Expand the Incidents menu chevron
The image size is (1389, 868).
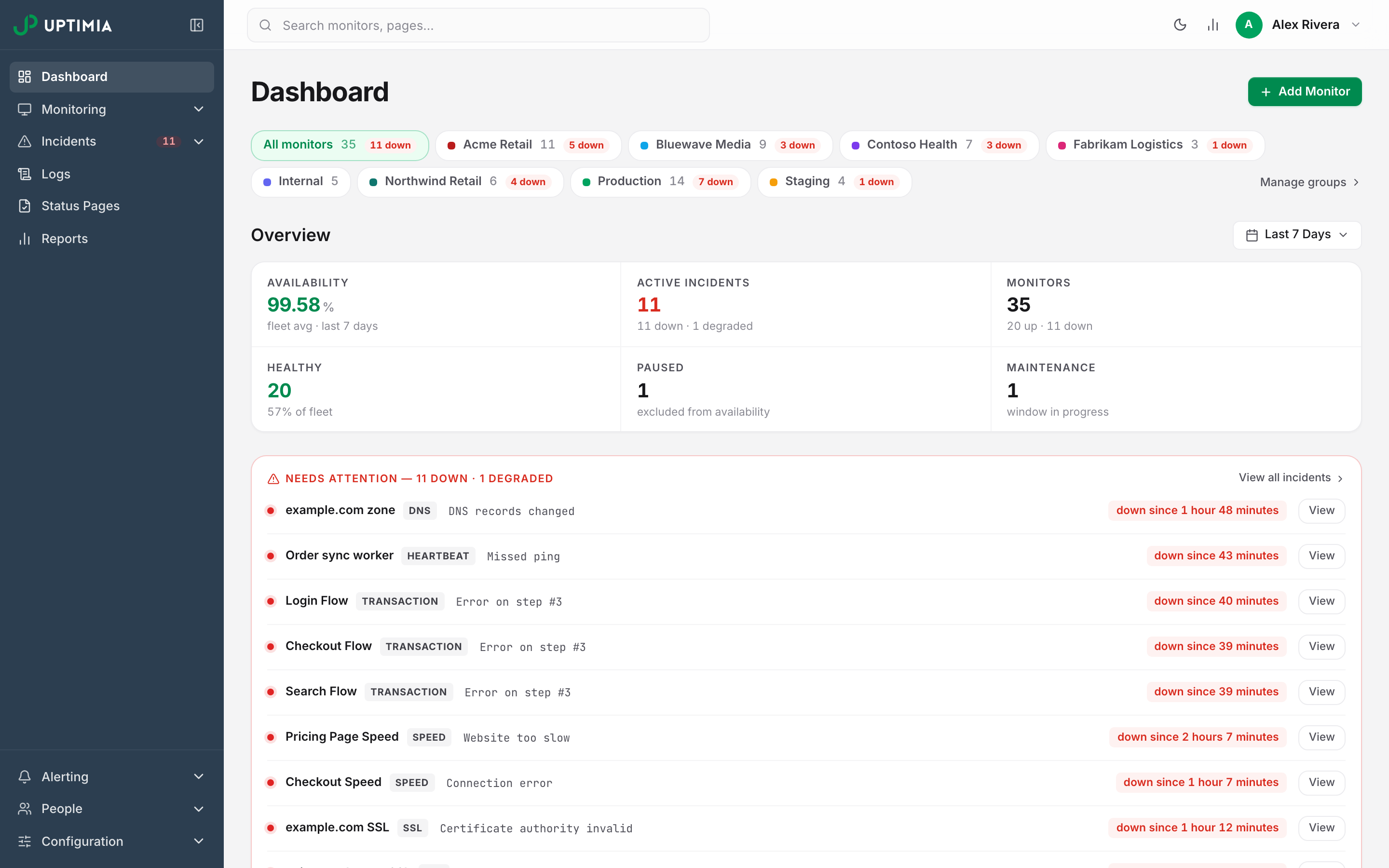[x=199, y=142]
